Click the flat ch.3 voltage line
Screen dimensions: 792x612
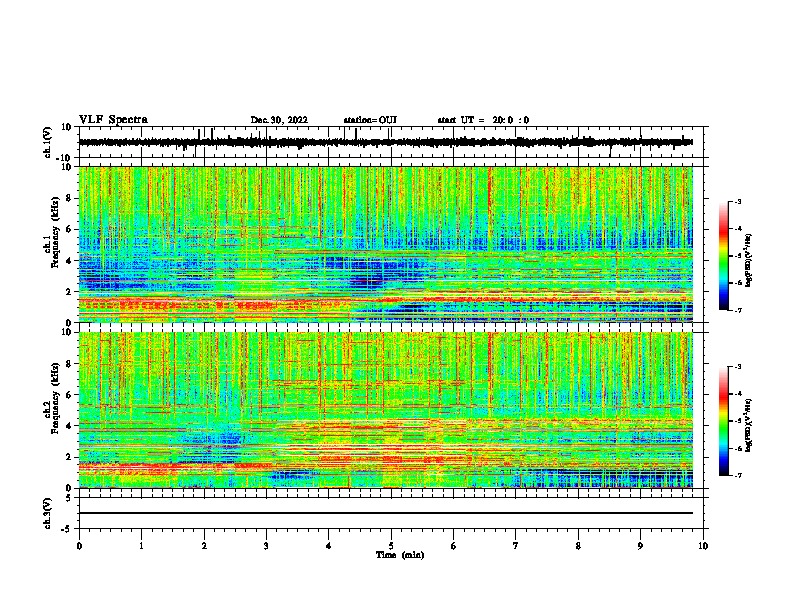(385, 513)
